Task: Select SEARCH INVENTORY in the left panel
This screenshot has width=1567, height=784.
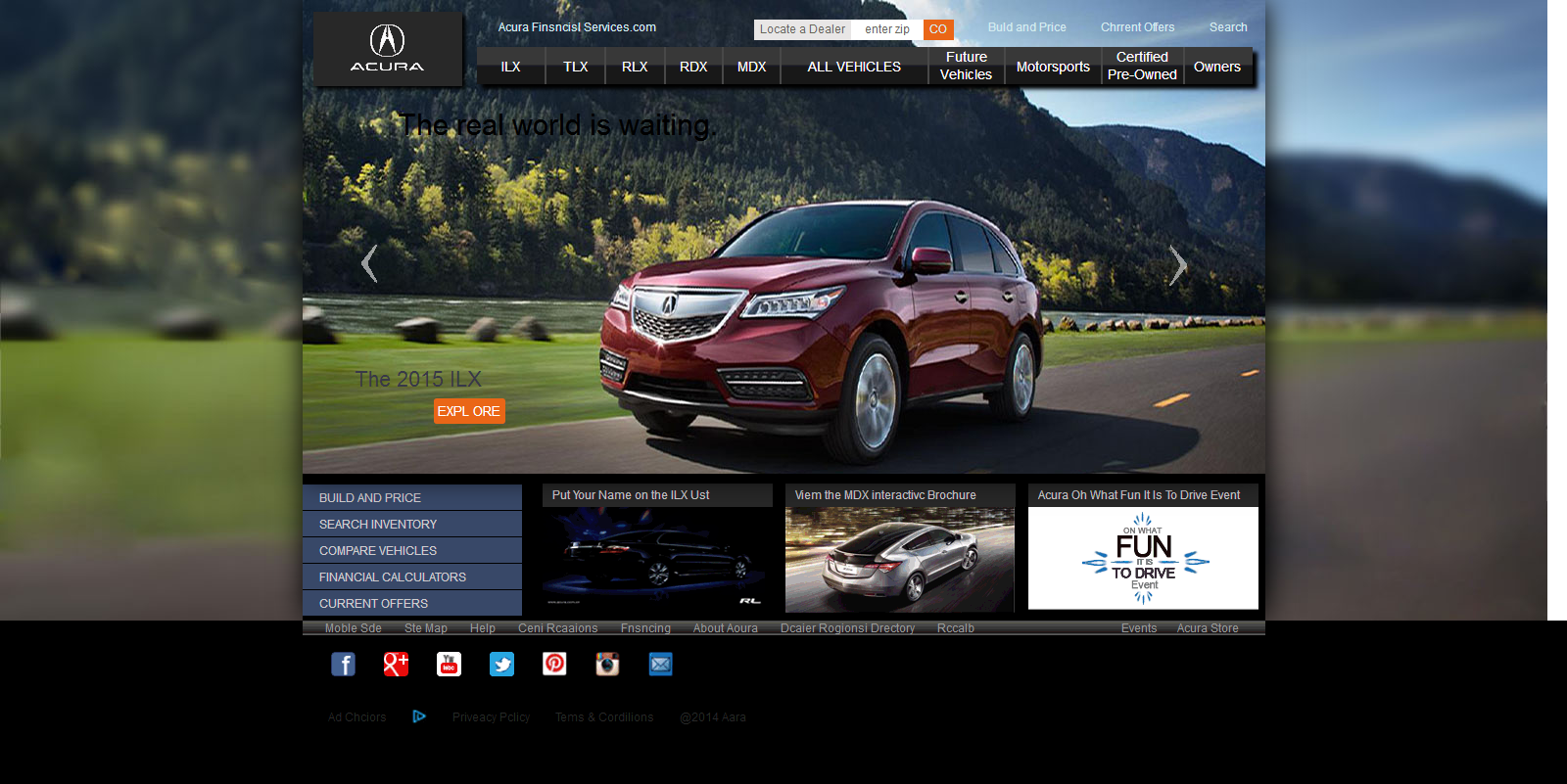Action: tap(412, 524)
